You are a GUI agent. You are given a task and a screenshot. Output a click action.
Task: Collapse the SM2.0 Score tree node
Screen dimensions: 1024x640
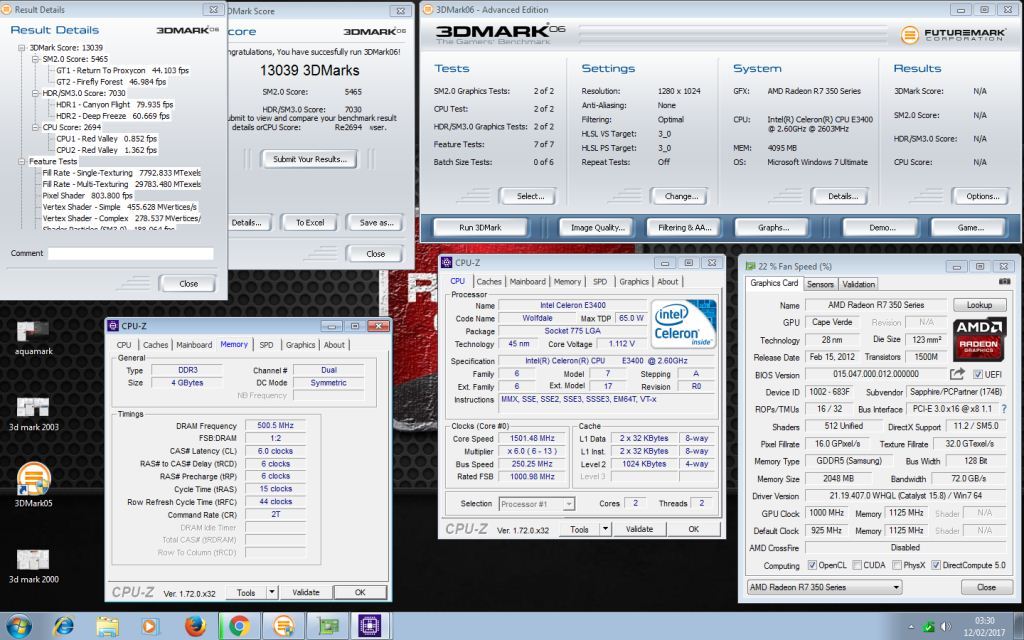pyautogui.click(x=35, y=59)
